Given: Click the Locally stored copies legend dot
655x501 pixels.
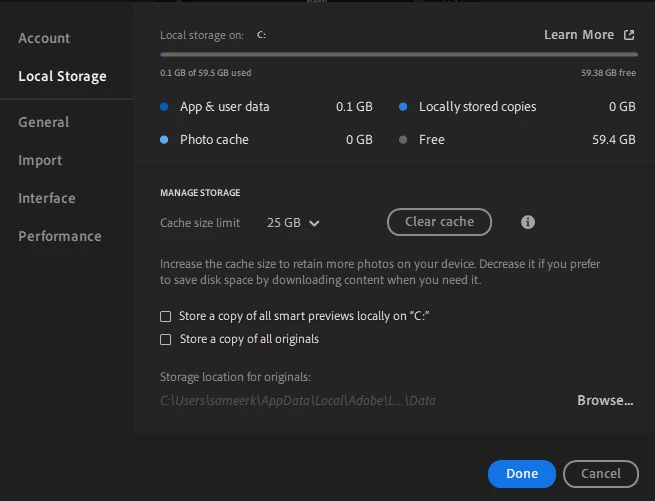Looking at the screenshot, I should [403, 107].
